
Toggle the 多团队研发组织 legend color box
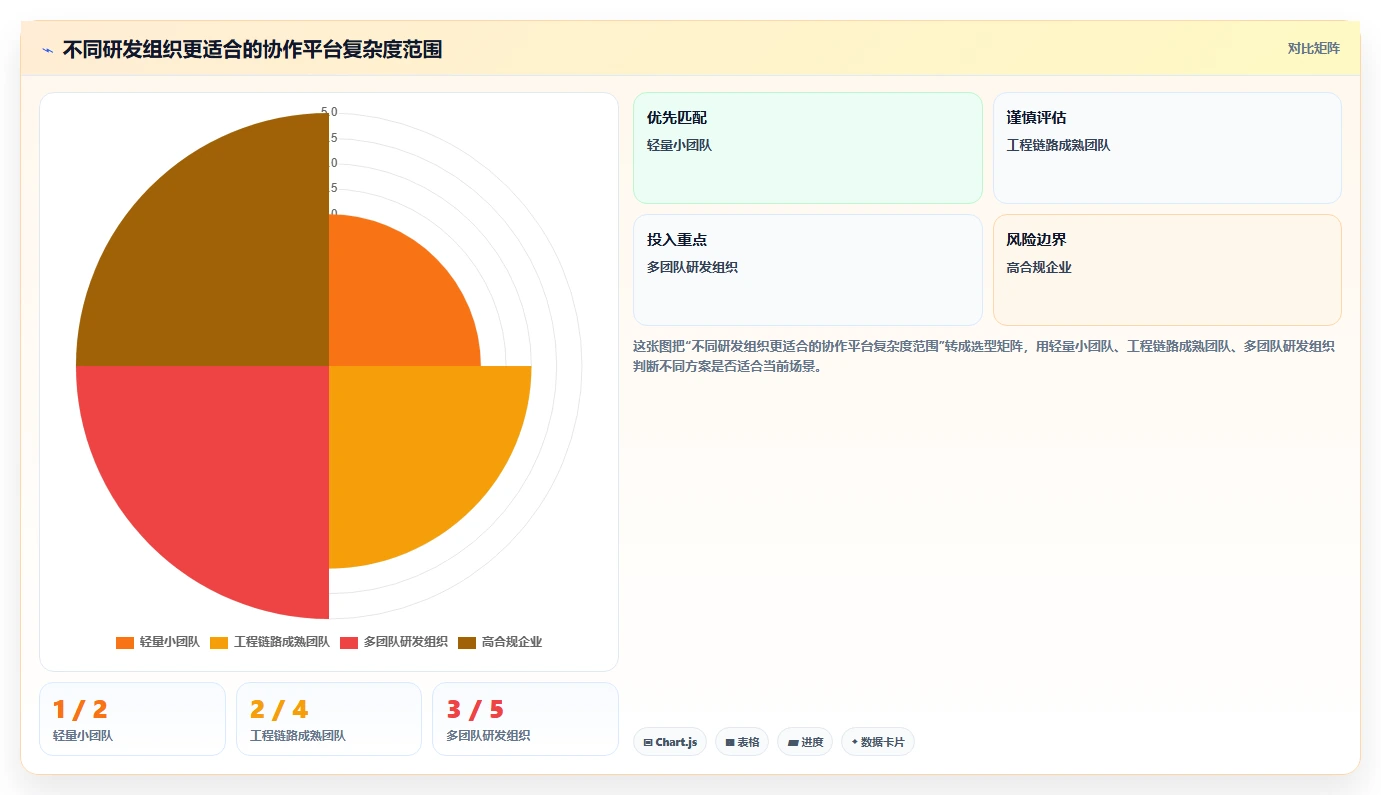(349, 642)
